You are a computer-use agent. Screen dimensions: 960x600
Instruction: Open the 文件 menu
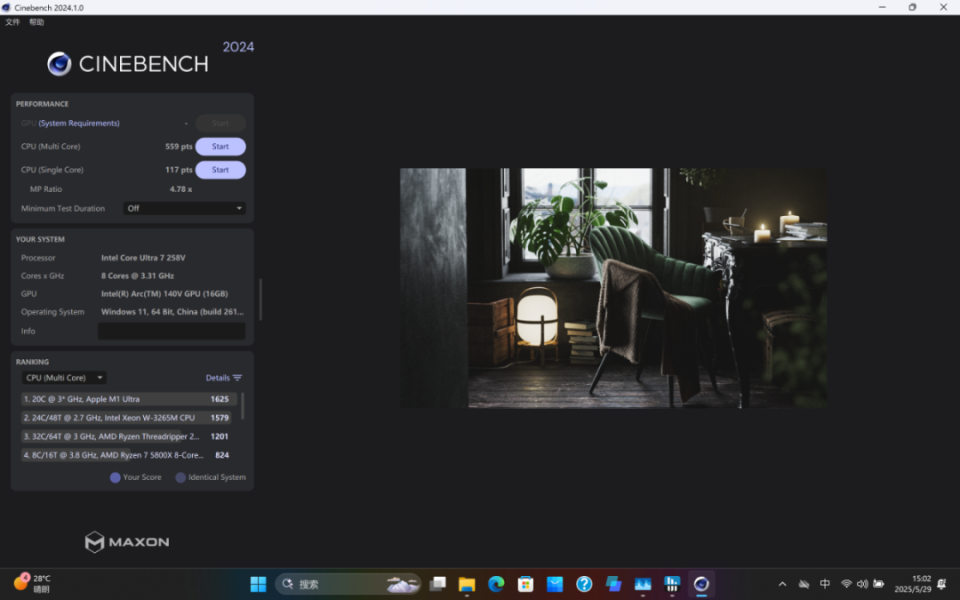[12, 22]
